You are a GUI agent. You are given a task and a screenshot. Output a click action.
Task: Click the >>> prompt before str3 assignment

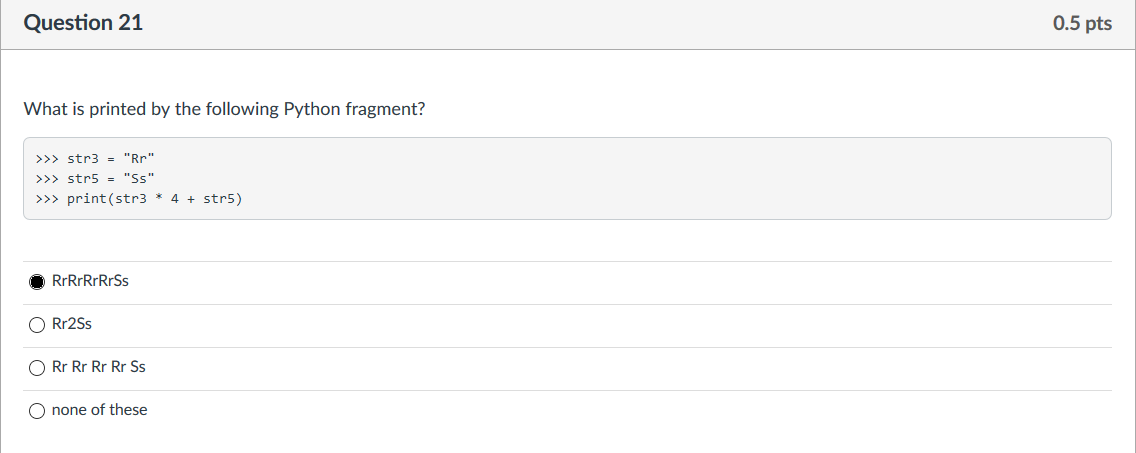tap(46, 157)
